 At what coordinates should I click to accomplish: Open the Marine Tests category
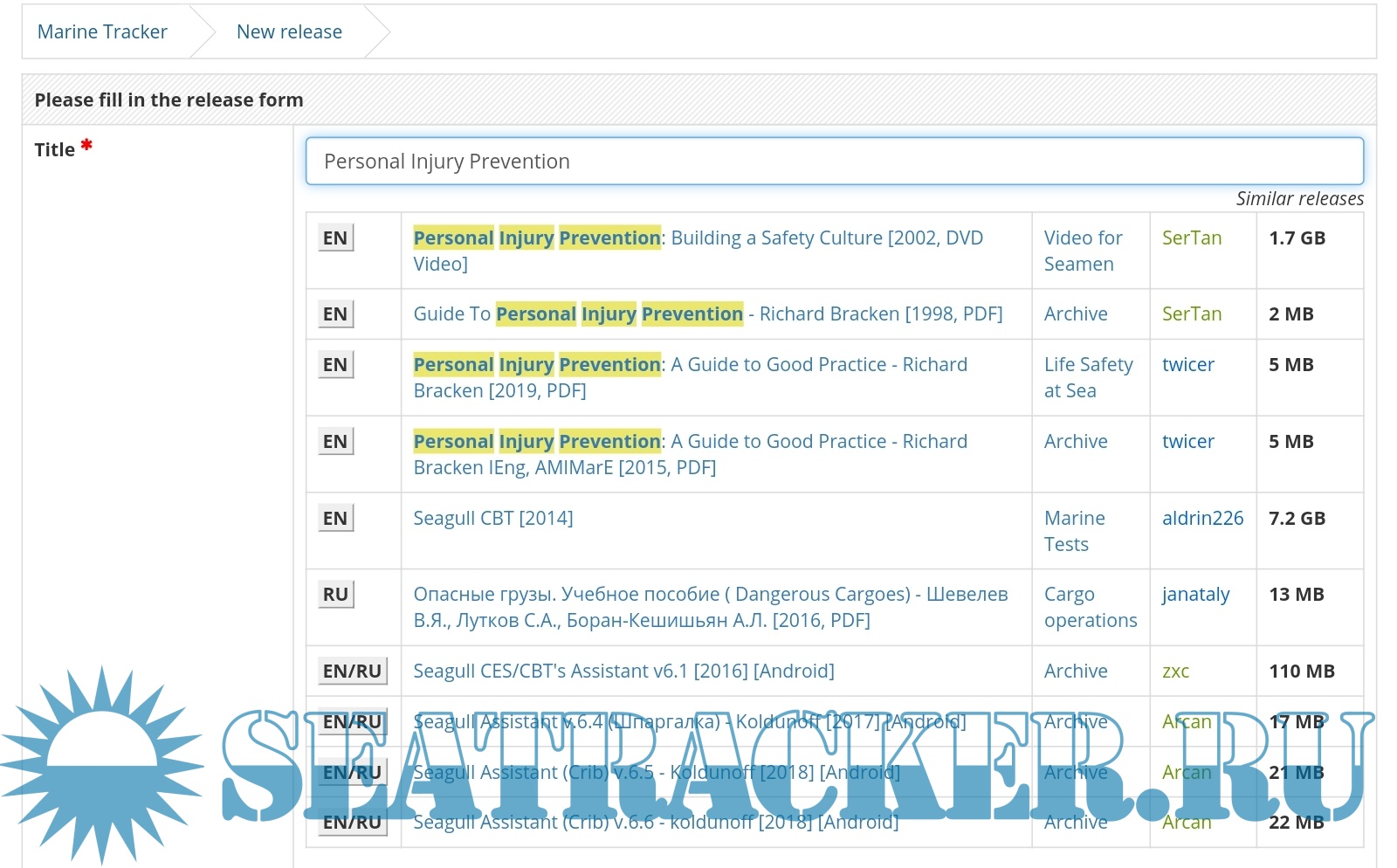(1074, 531)
